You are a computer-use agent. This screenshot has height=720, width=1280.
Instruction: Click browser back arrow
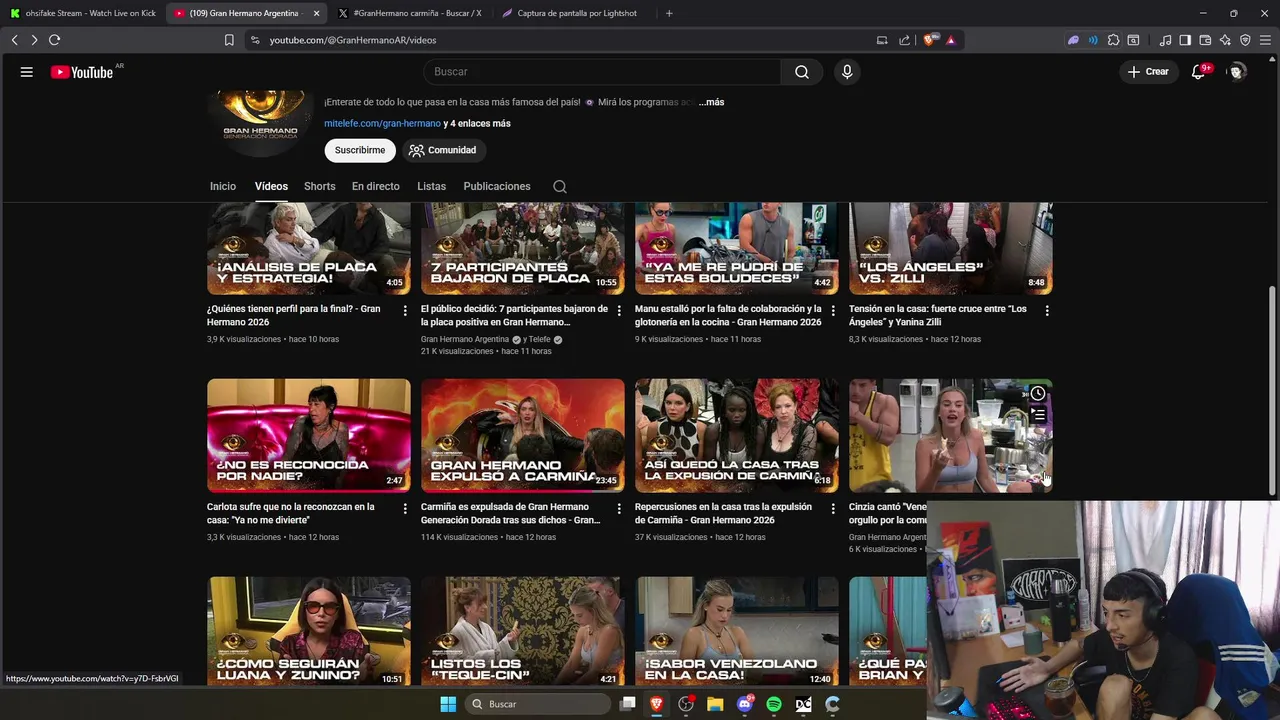[14, 40]
